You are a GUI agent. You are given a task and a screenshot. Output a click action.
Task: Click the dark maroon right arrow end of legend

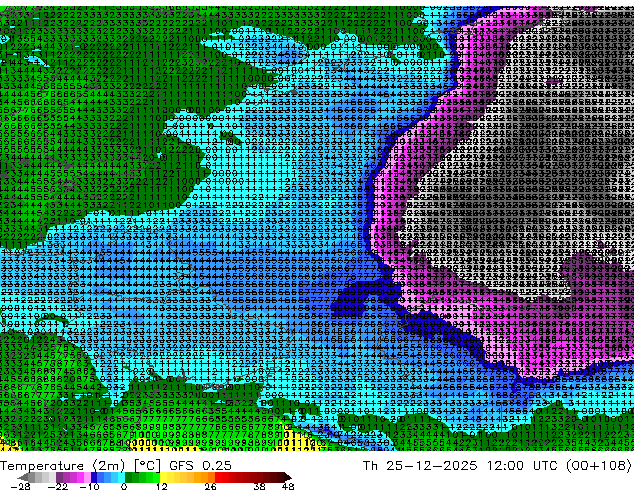[287, 477]
